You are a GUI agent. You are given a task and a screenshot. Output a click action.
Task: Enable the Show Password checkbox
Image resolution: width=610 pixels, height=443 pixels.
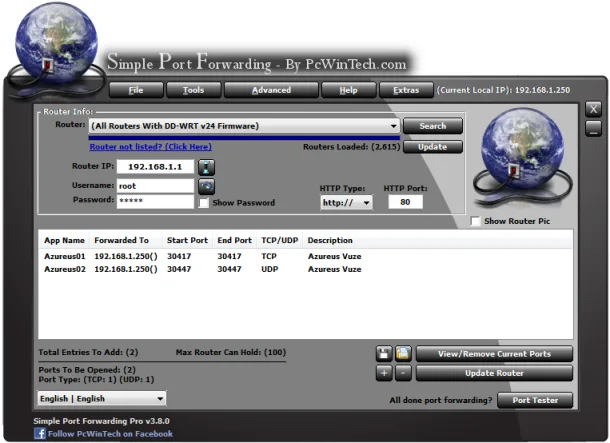pos(204,203)
